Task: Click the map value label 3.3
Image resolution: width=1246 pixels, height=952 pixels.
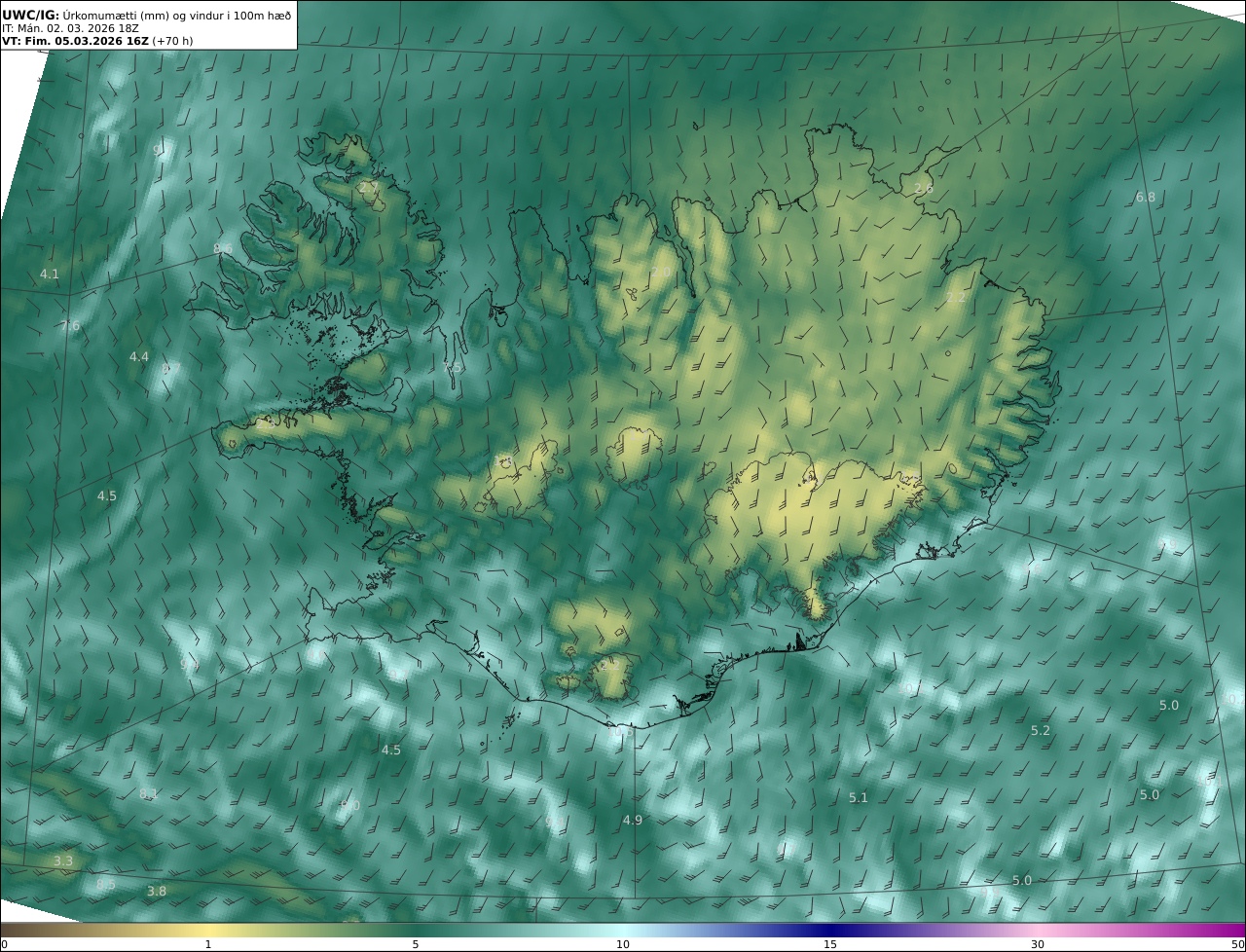Action: pyautogui.click(x=63, y=861)
